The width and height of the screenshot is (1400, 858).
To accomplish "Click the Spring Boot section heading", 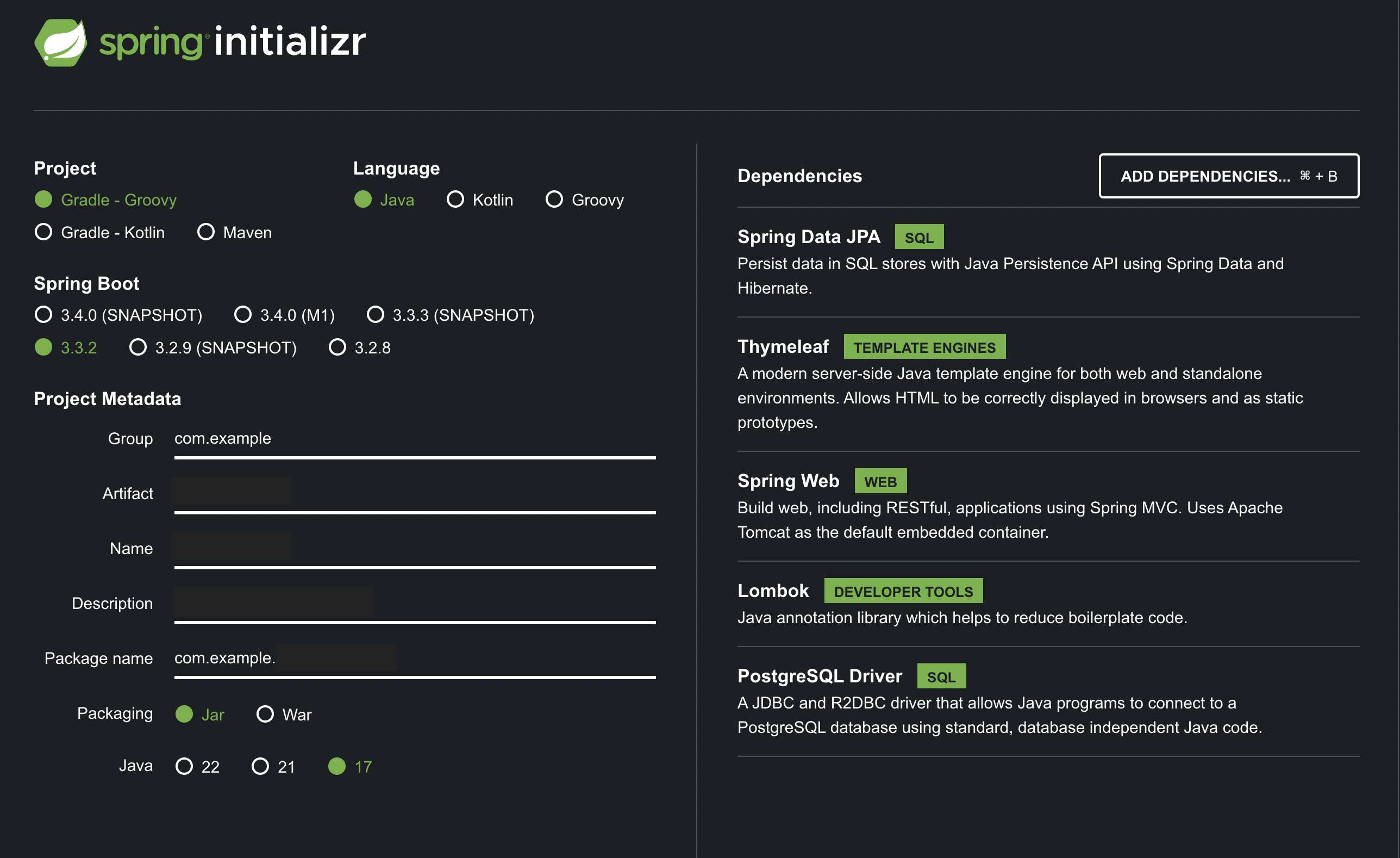I will tap(86, 283).
